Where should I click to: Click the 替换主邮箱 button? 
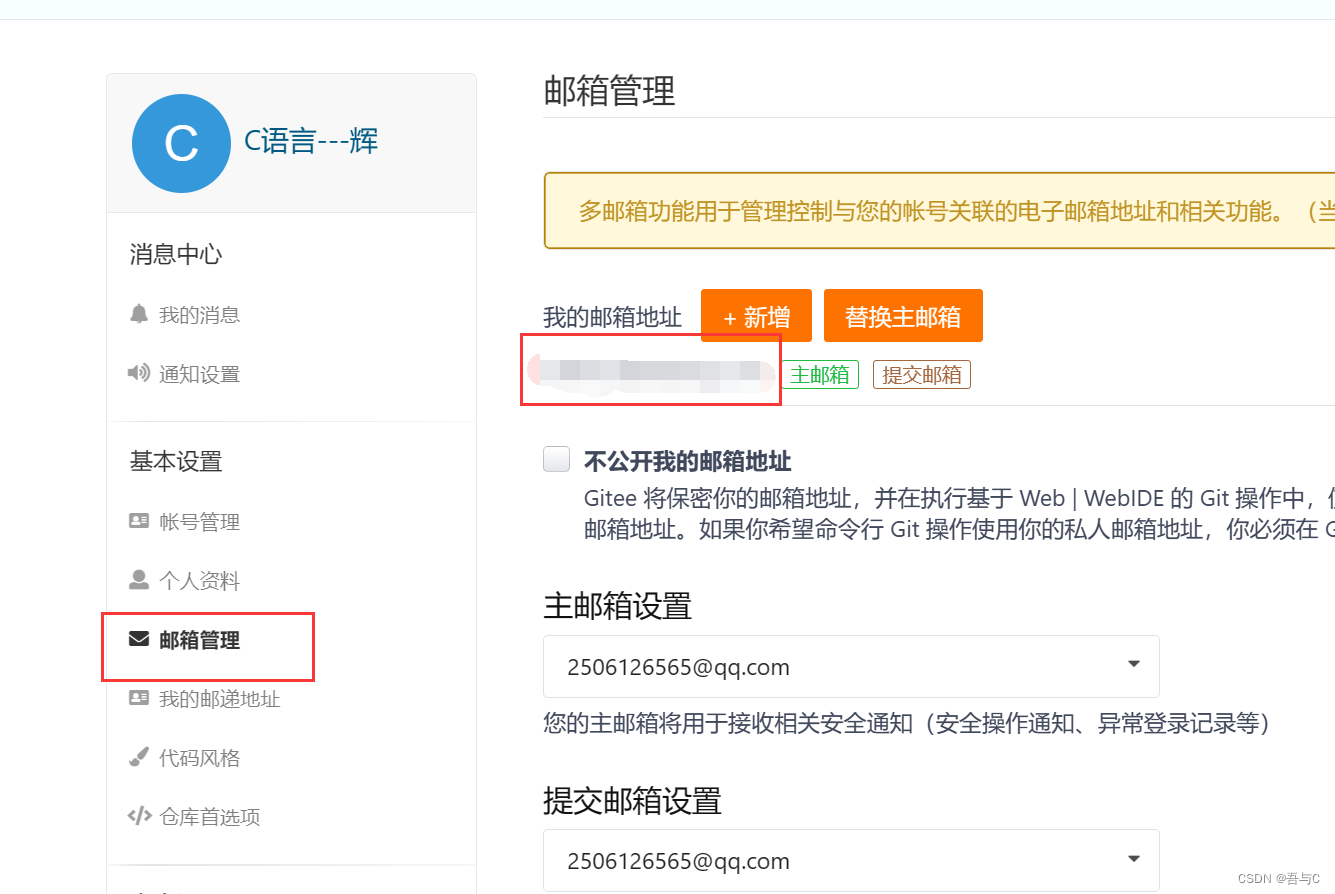pyautogui.click(x=903, y=316)
